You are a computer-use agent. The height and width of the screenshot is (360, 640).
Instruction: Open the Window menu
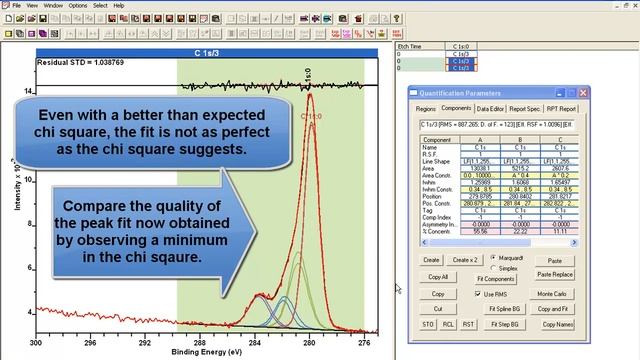[x=53, y=5]
